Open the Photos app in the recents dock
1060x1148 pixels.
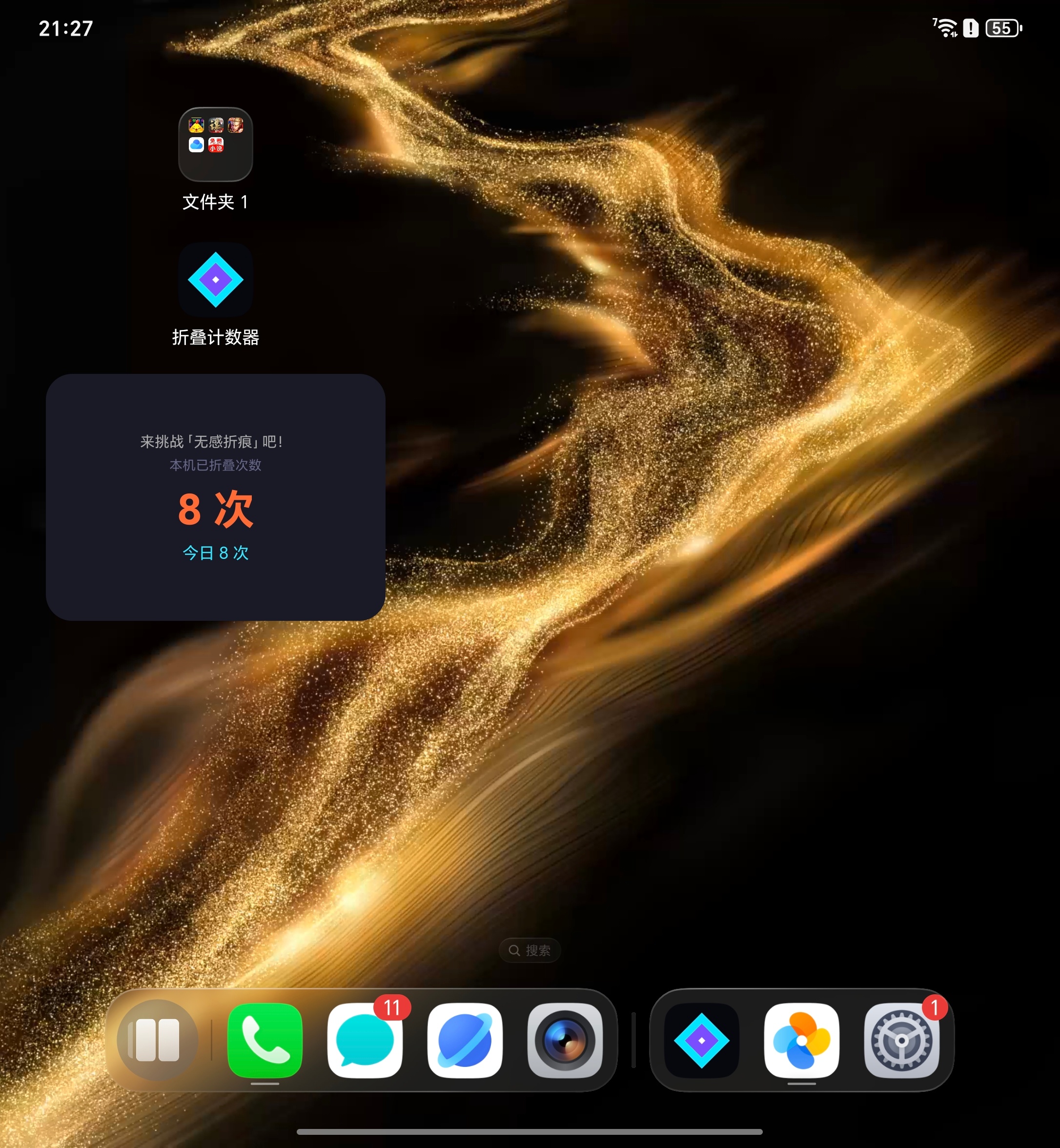[802, 1040]
